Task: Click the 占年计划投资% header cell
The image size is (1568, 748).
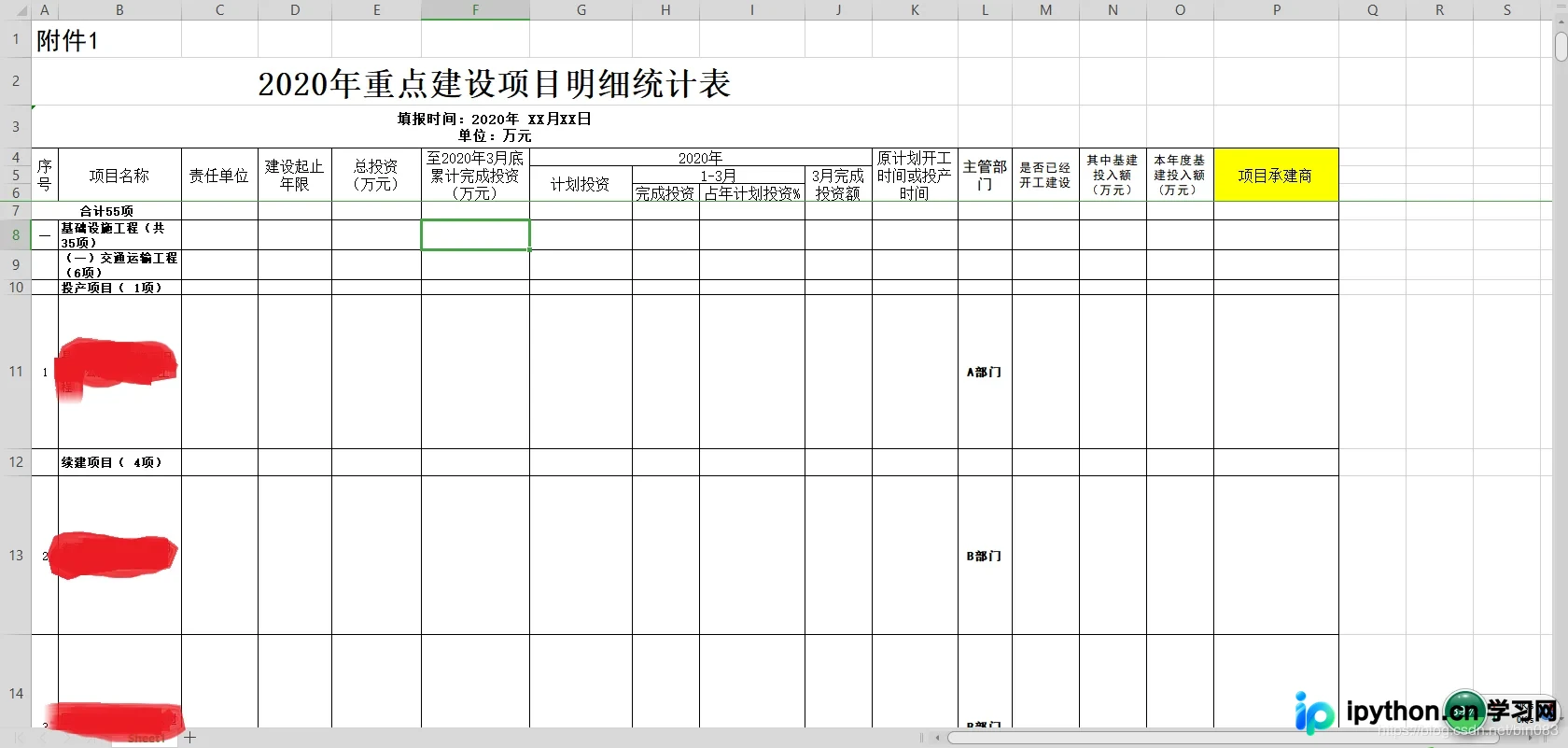Action: [752, 193]
